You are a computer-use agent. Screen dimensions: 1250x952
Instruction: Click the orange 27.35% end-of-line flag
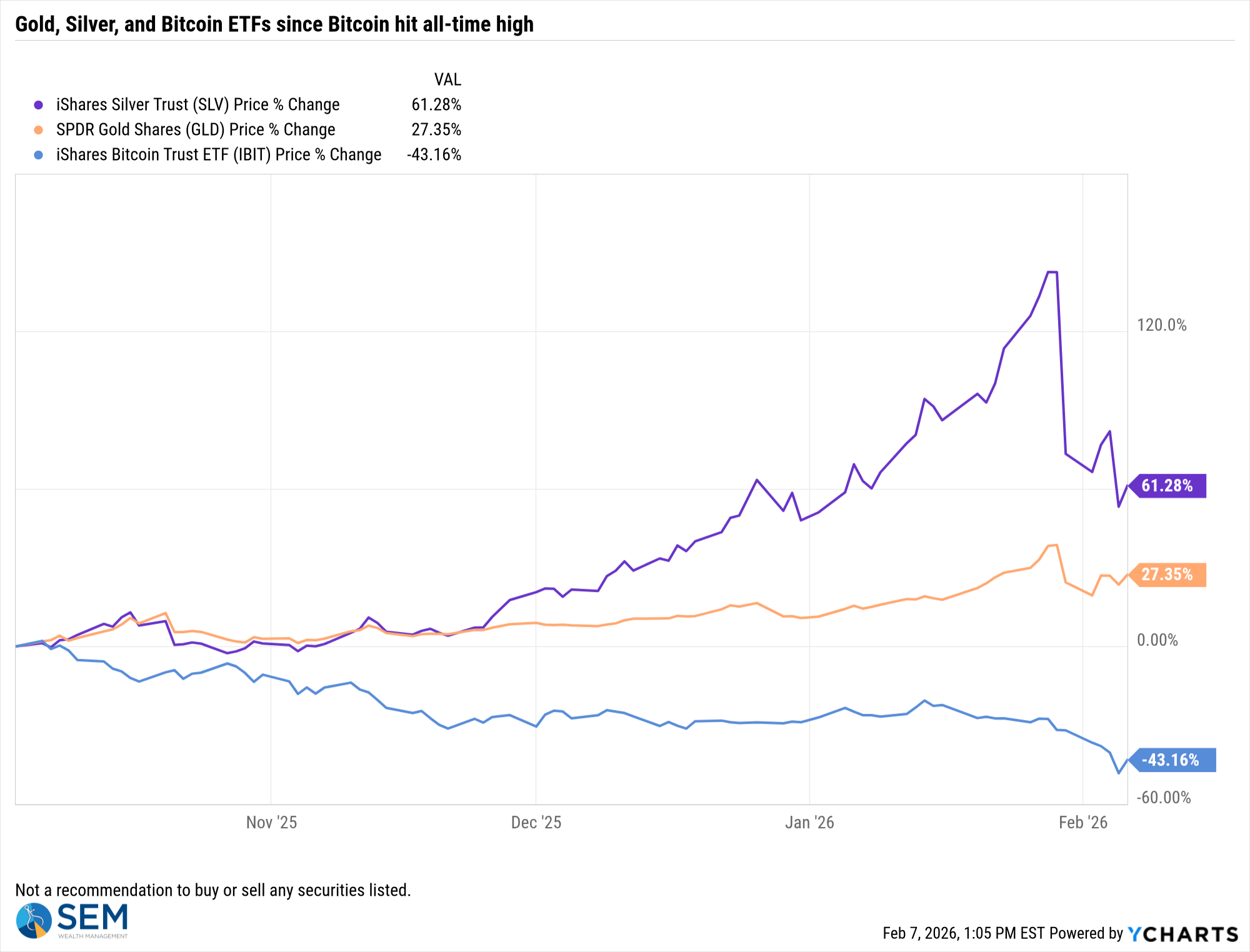[x=1169, y=574]
